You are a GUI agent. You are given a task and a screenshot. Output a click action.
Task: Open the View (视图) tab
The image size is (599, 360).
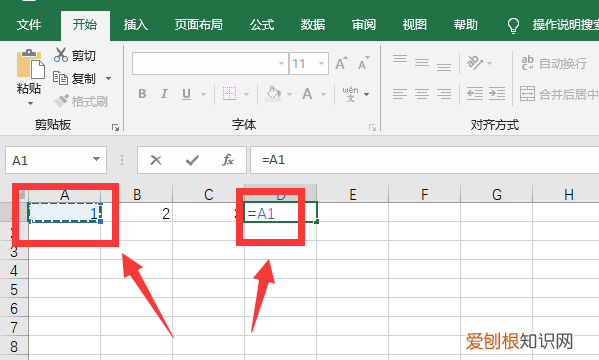[x=415, y=25]
